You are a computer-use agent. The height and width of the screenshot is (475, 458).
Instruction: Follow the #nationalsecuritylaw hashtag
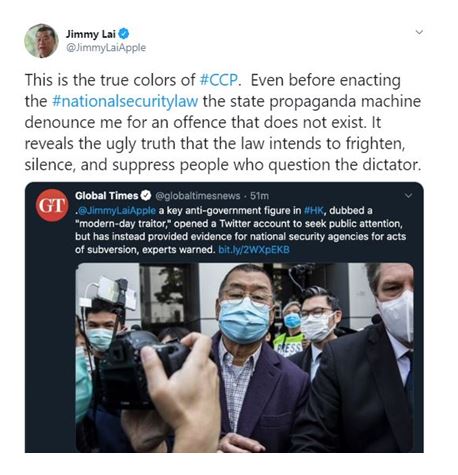[x=125, y=101]
